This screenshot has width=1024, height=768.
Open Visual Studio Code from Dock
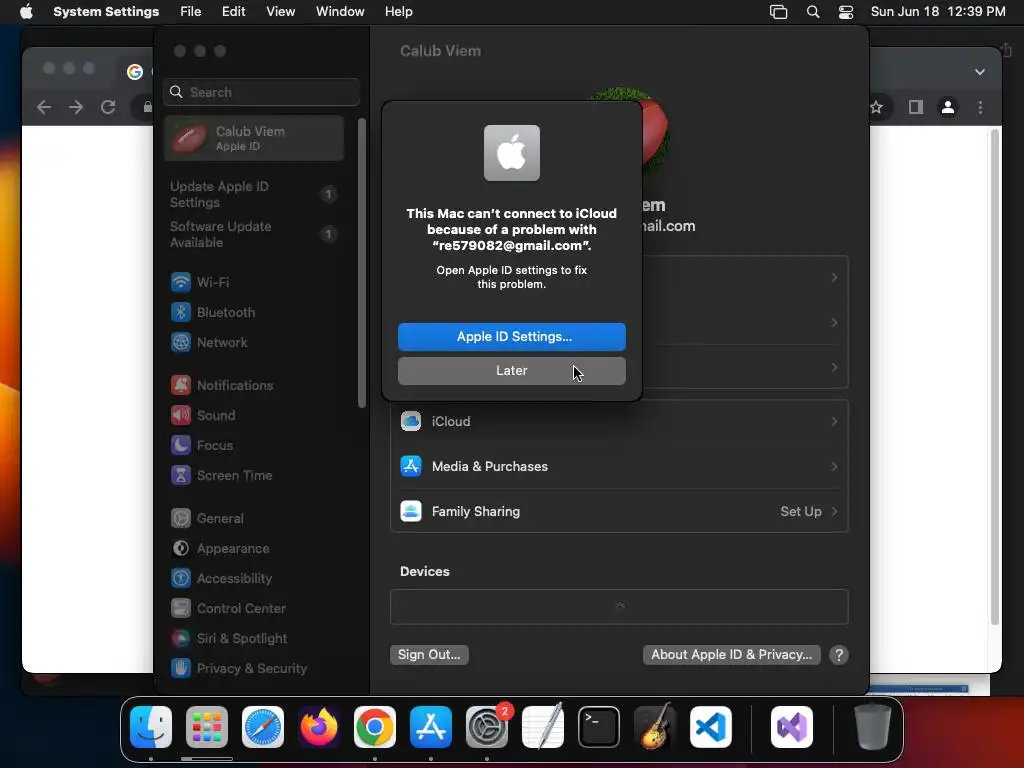point(711,727)
